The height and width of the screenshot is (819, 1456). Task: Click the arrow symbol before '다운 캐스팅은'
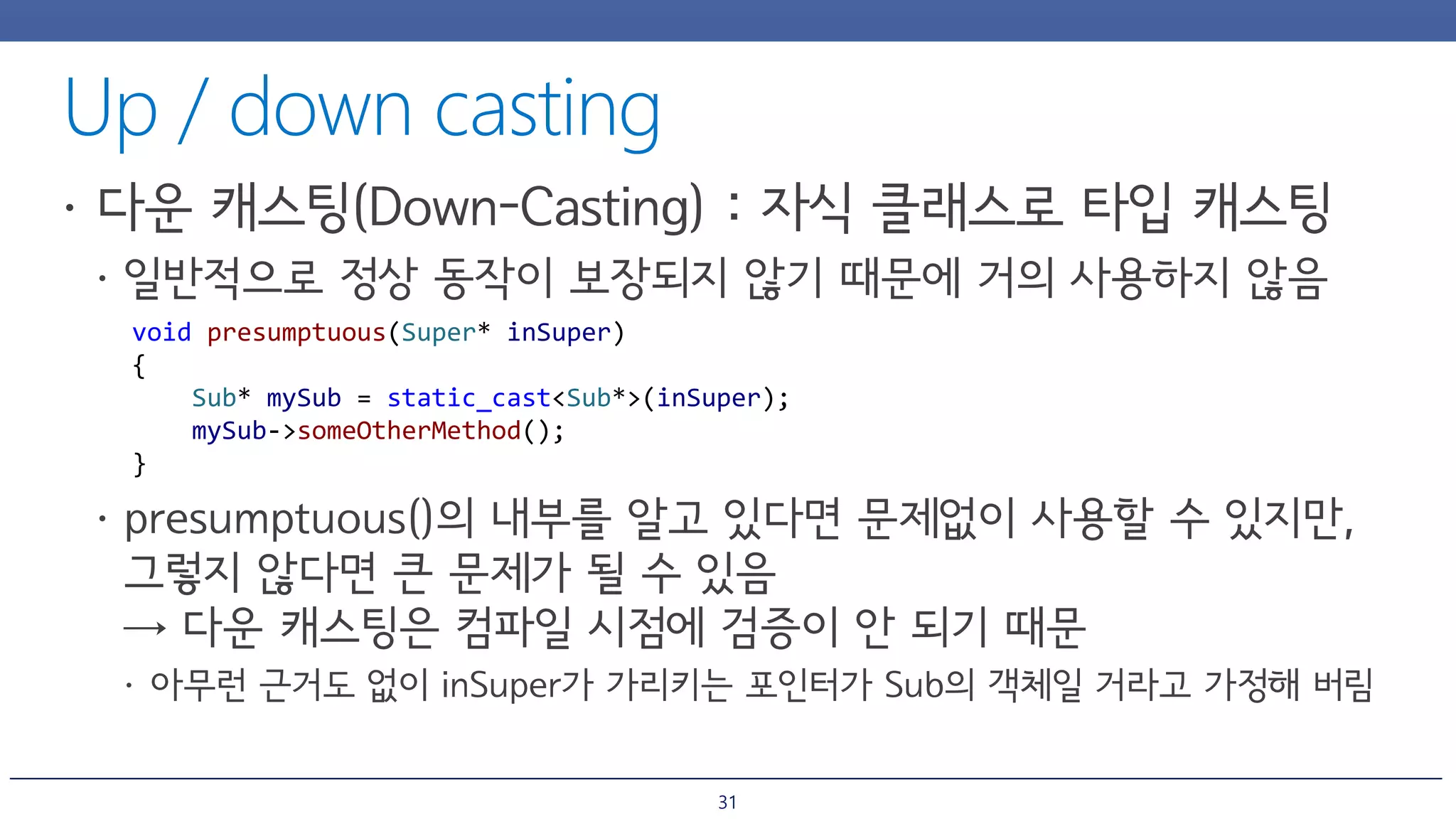(x=145, y=628)
